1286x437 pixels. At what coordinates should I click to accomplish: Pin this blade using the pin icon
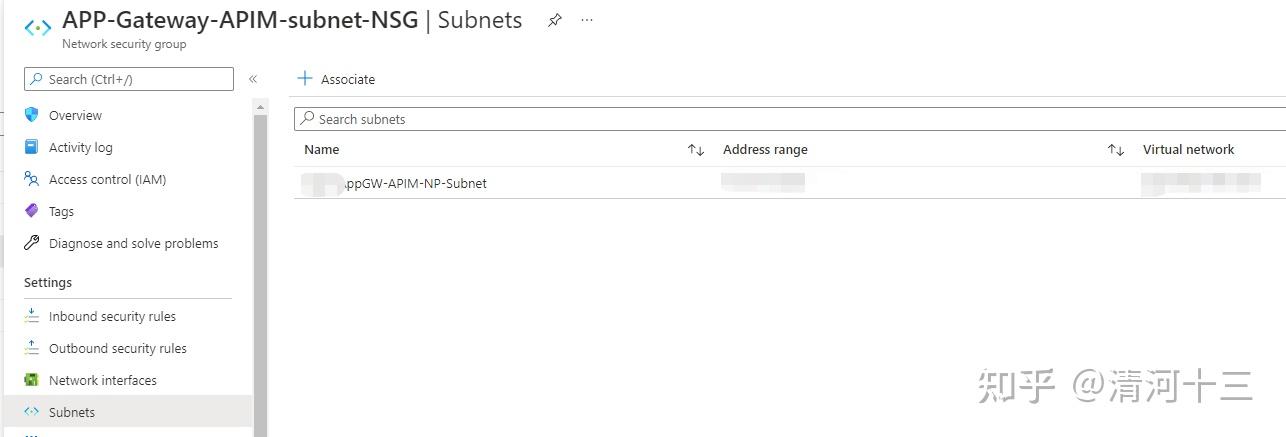pos(555,20)
